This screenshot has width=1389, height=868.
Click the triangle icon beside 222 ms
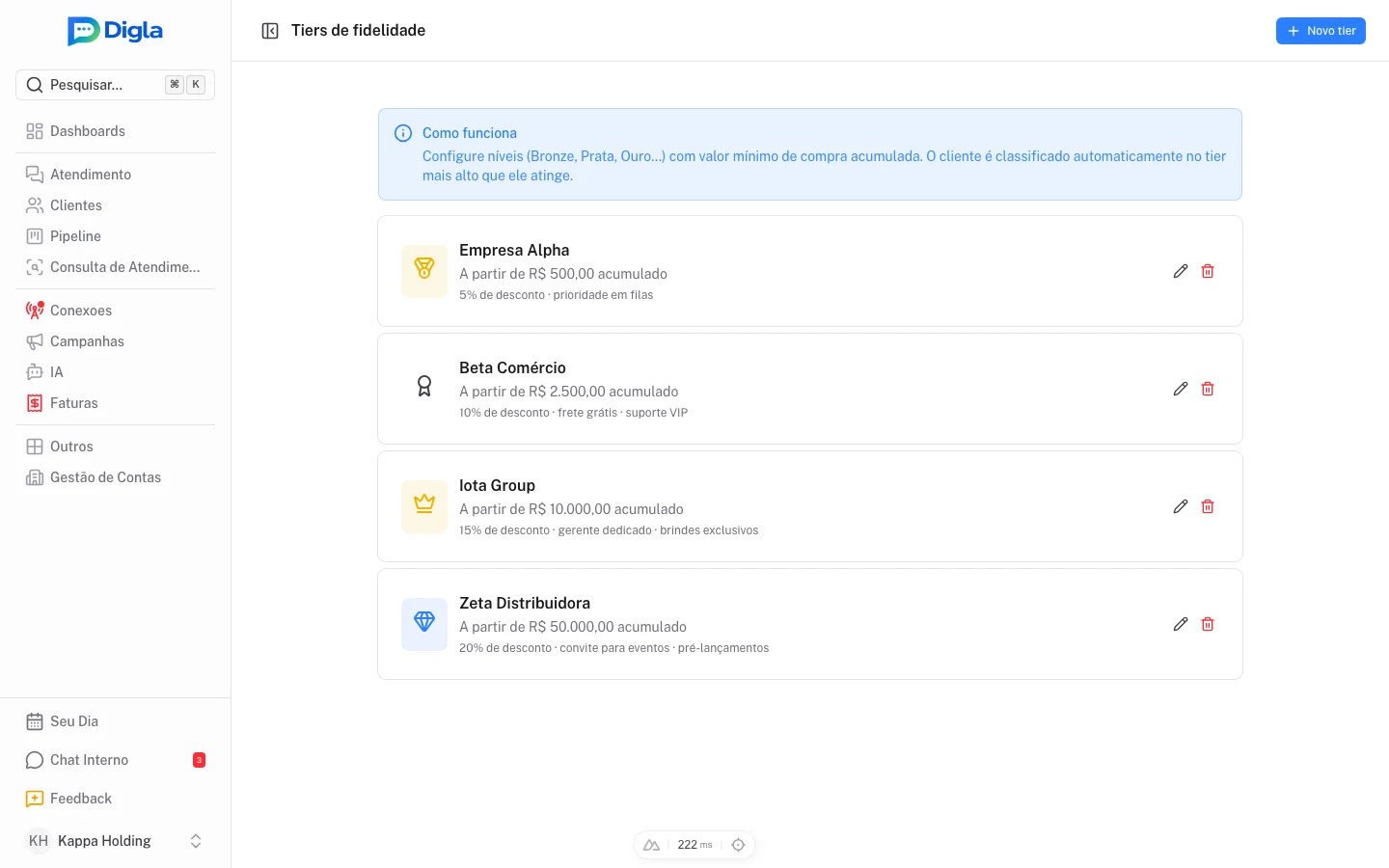pos(651,845)
